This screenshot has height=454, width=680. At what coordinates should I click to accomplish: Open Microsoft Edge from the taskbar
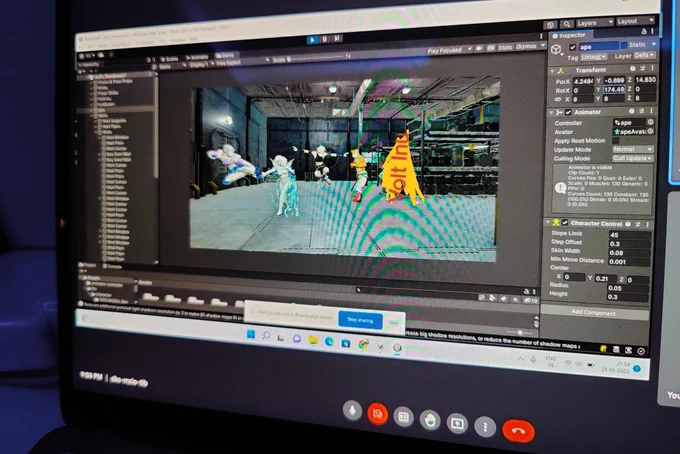pyautogui.click(x=329, y=342)
